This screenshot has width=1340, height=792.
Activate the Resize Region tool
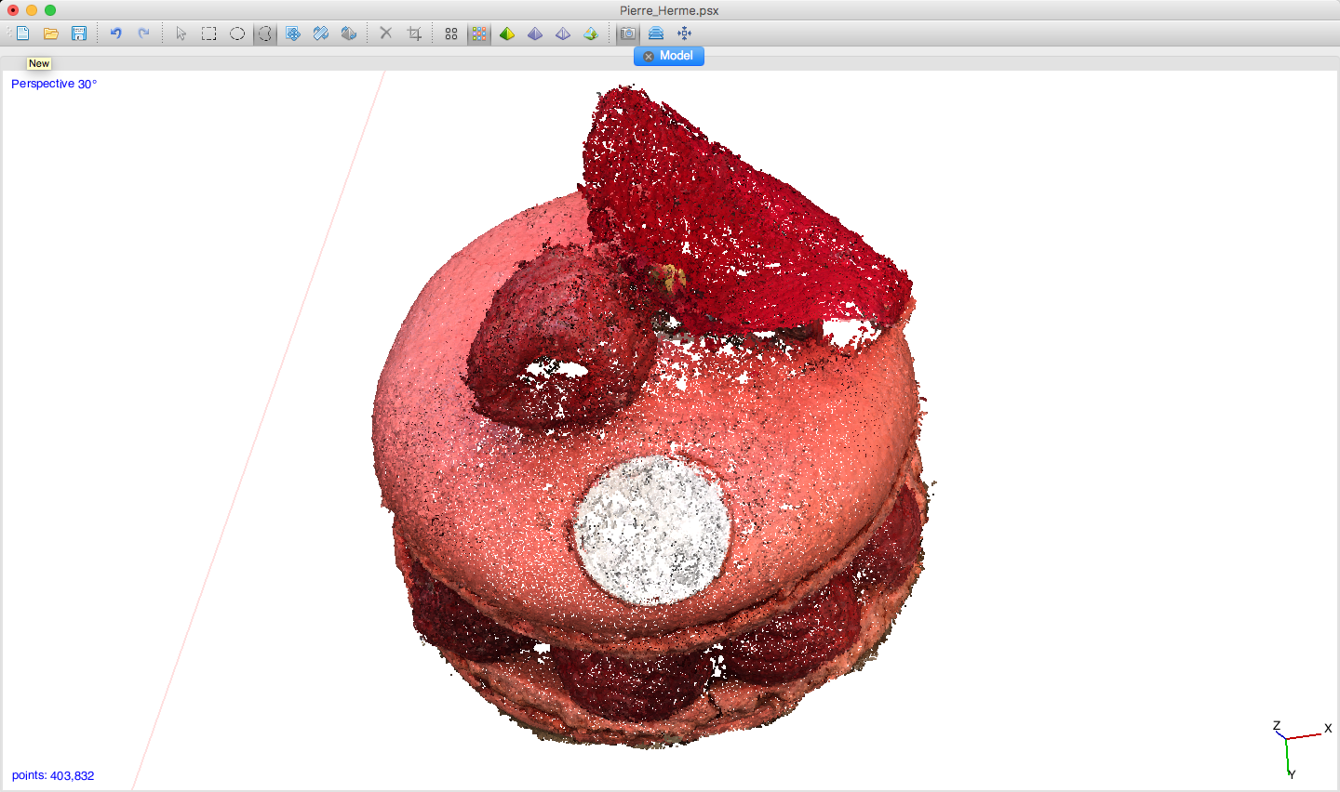click(293, 34)
